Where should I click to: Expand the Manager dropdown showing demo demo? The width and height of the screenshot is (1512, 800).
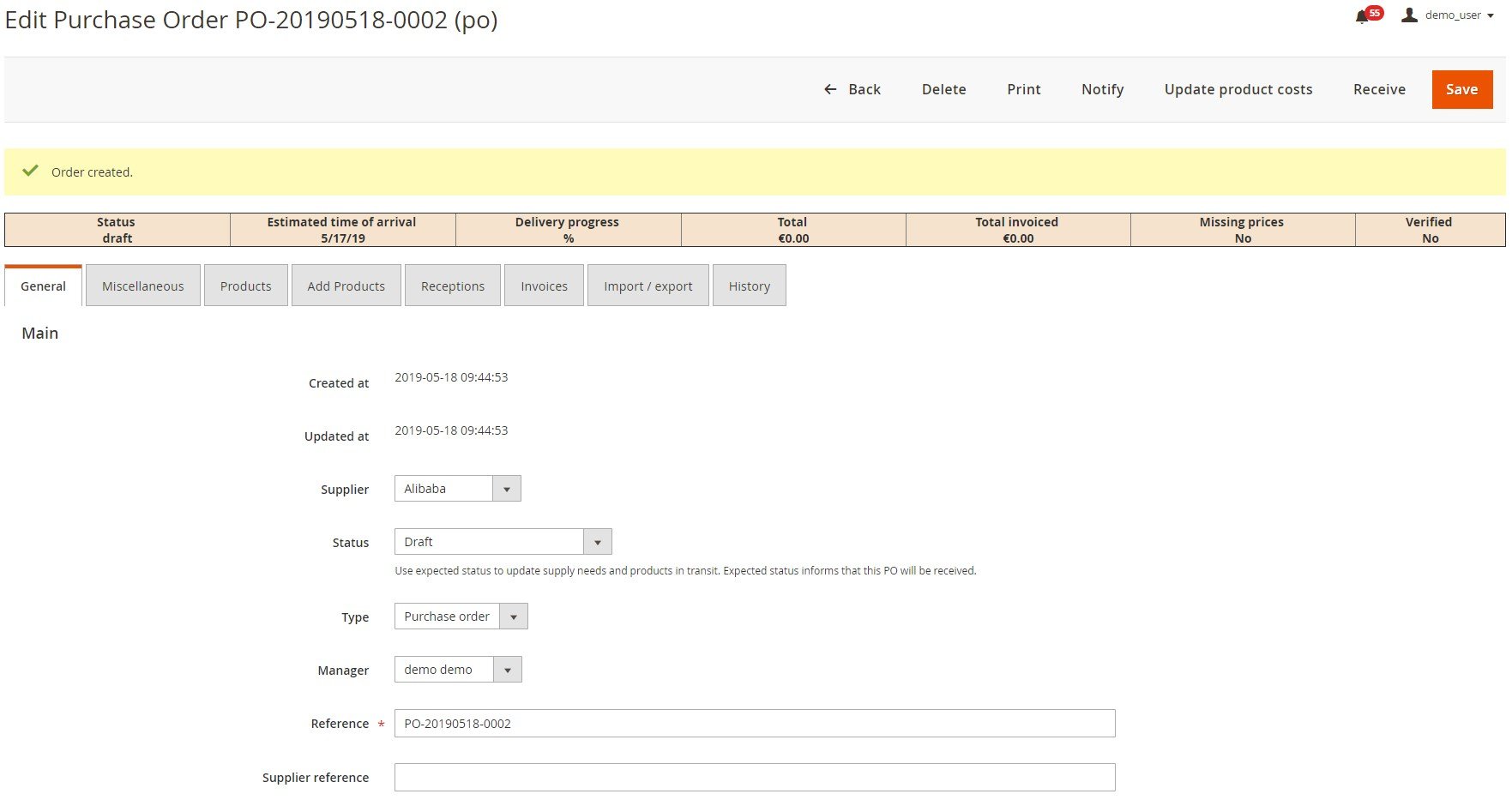458,670
